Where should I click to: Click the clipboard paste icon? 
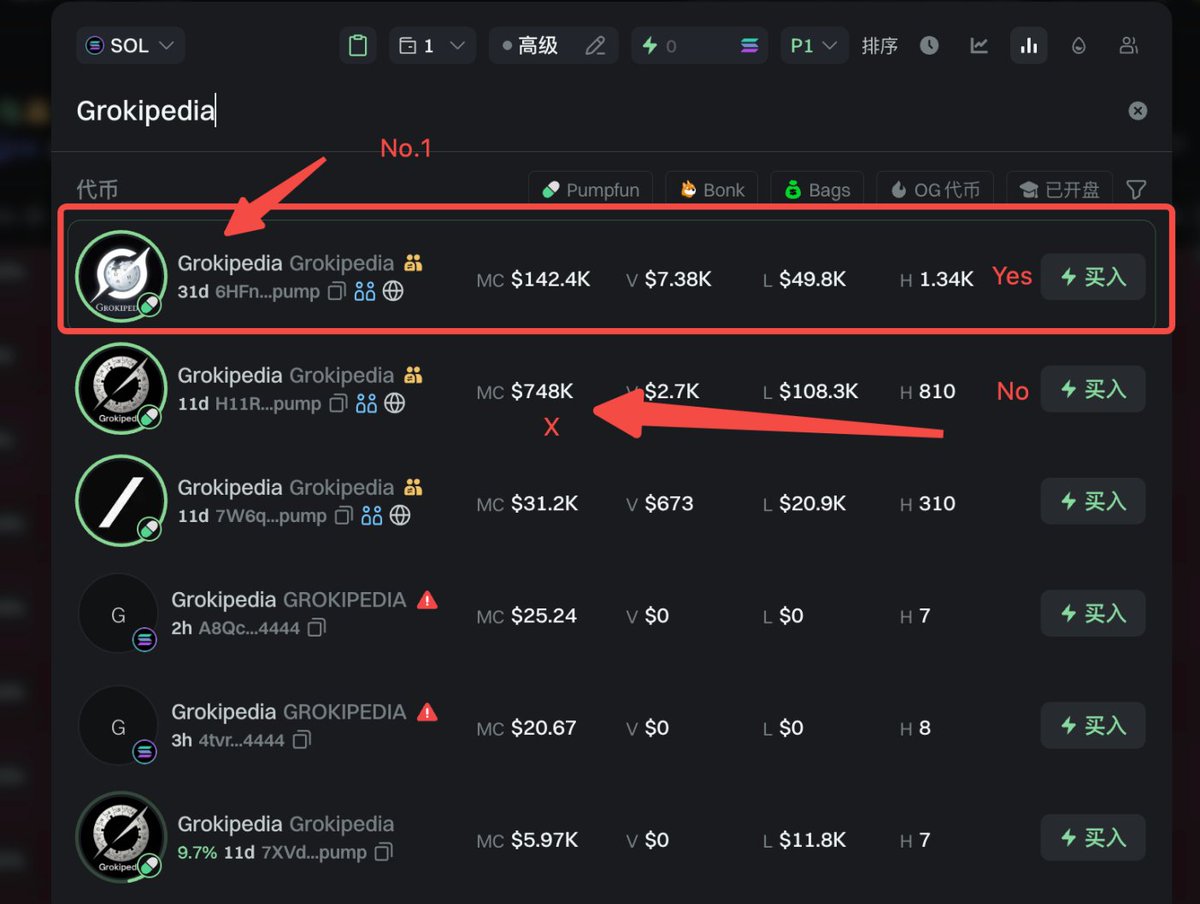coord(357,45)
